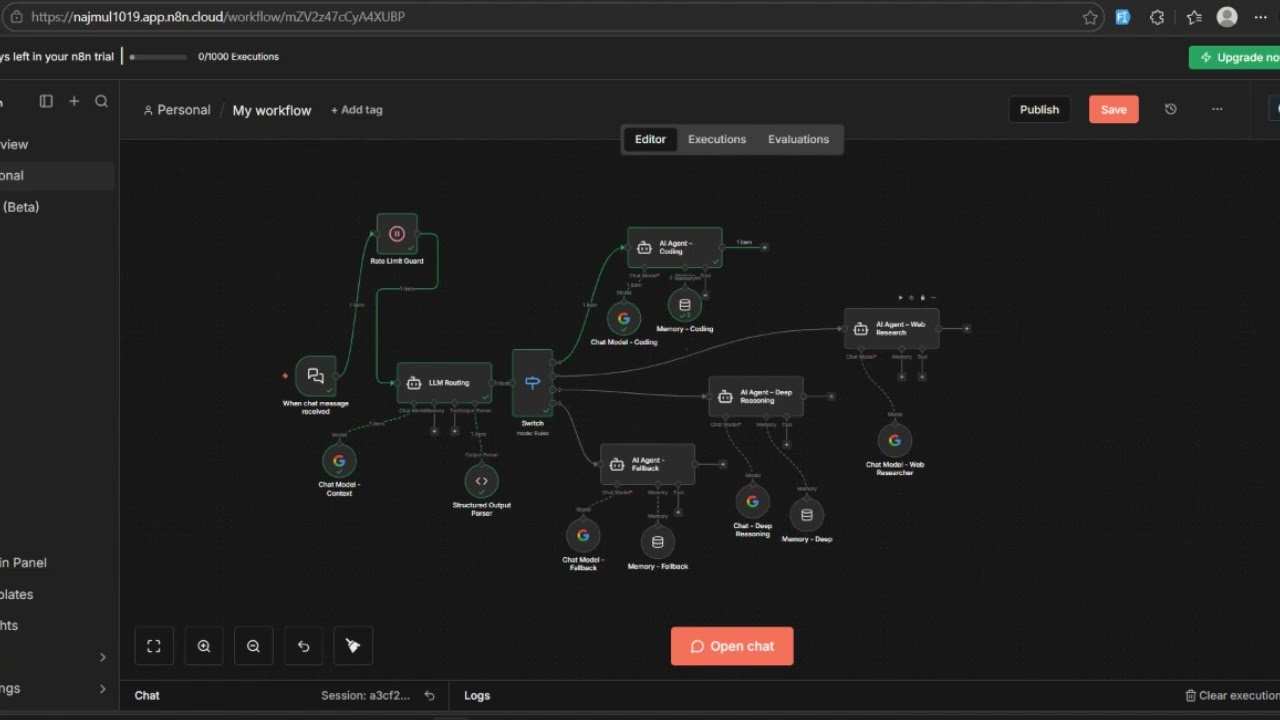Add node after AI Agent - Deep Reasoning output
Screen dimensions: 1280x720
pos(832,396)
